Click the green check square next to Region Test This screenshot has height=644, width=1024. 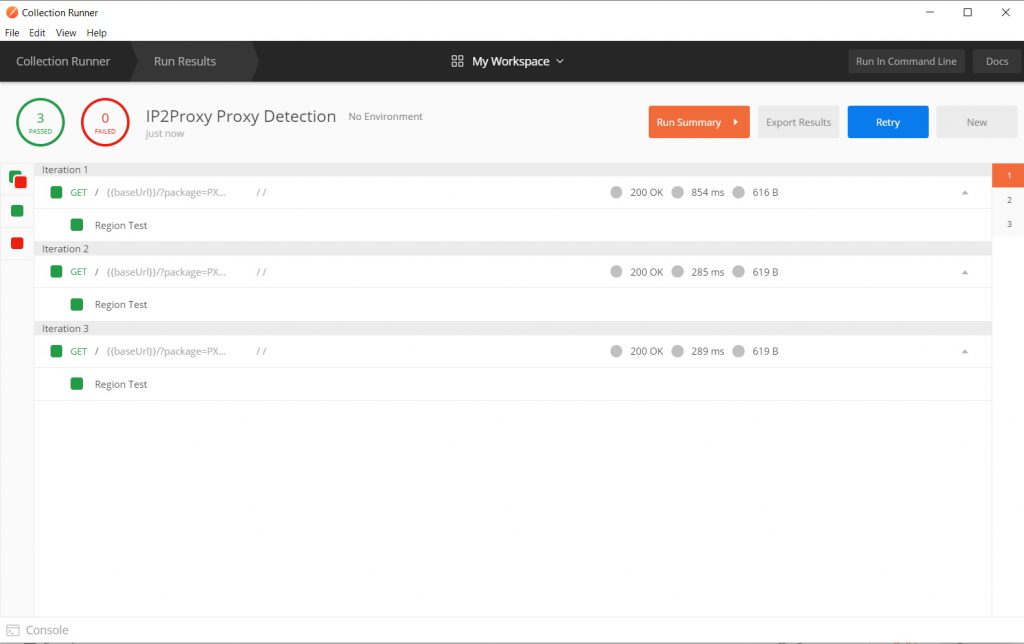coord(77,225)
